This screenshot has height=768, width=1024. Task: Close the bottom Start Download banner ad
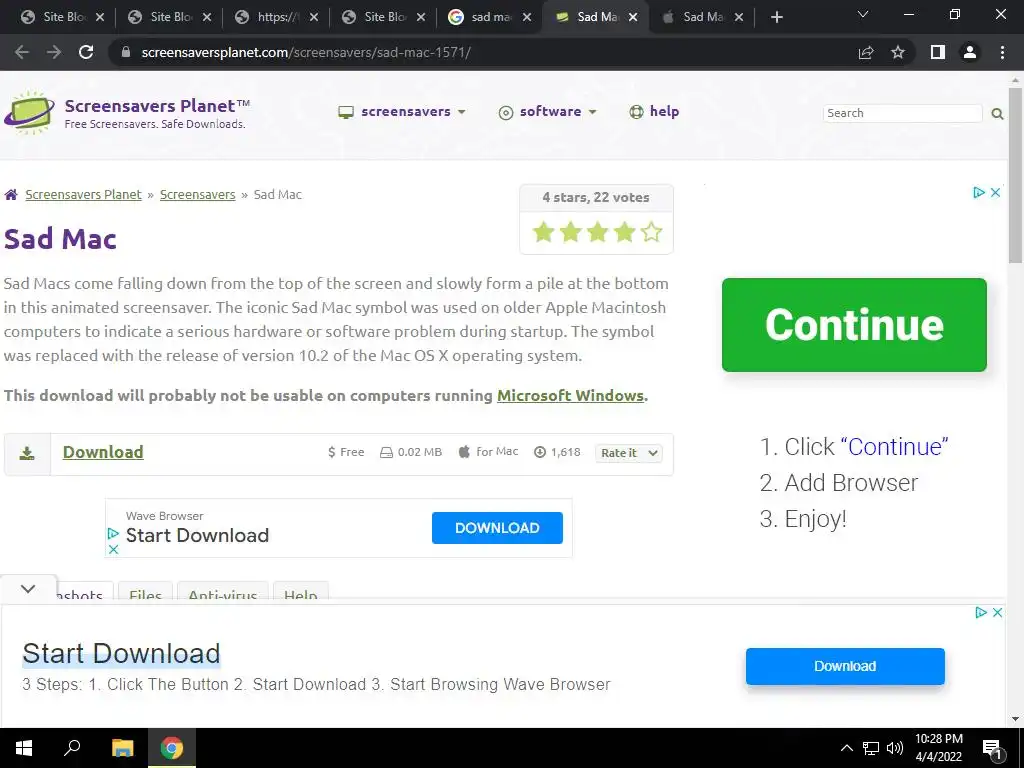coord(997,613)
